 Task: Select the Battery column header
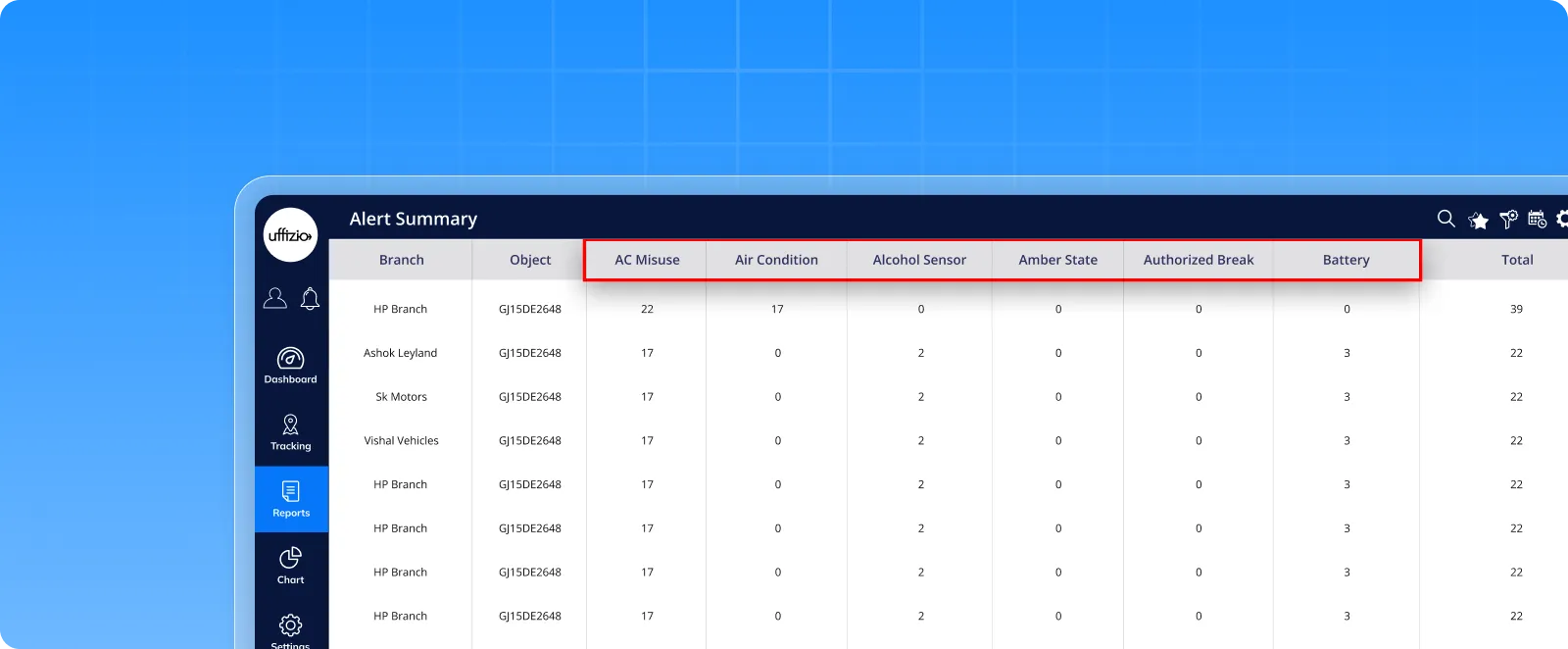(x=1346, y=260)
